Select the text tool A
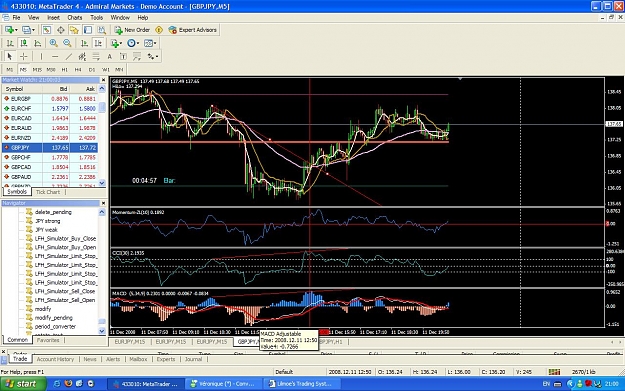 pyautogui.click(x=110, y=57)
